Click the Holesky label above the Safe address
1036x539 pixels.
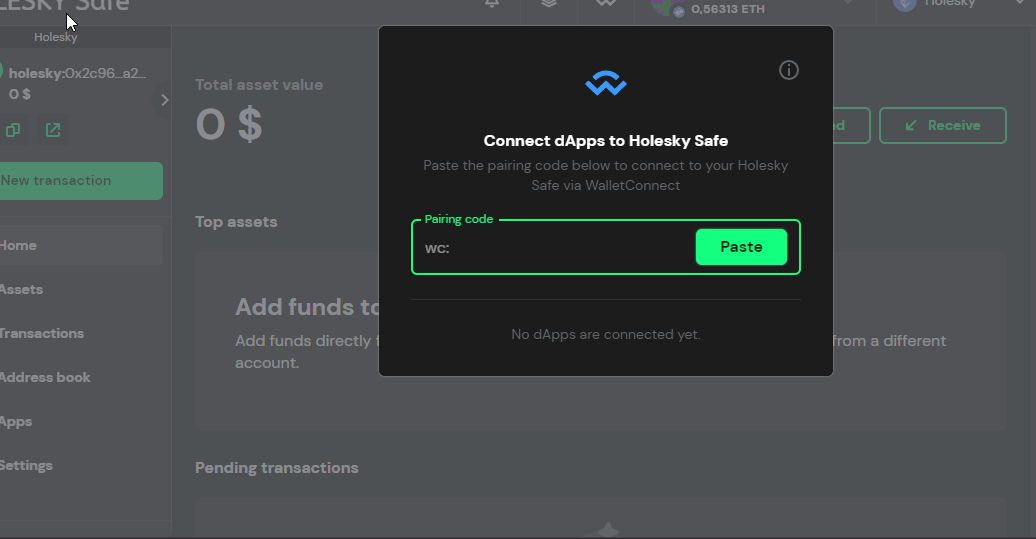(x=56, y=37)
